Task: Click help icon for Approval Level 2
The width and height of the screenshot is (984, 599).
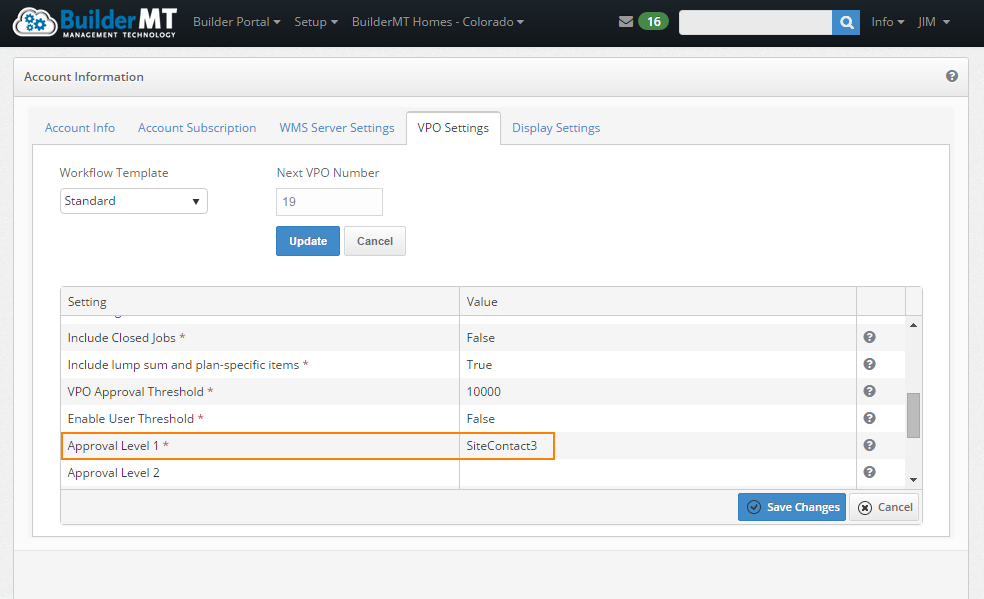Action: click(869, 473)
